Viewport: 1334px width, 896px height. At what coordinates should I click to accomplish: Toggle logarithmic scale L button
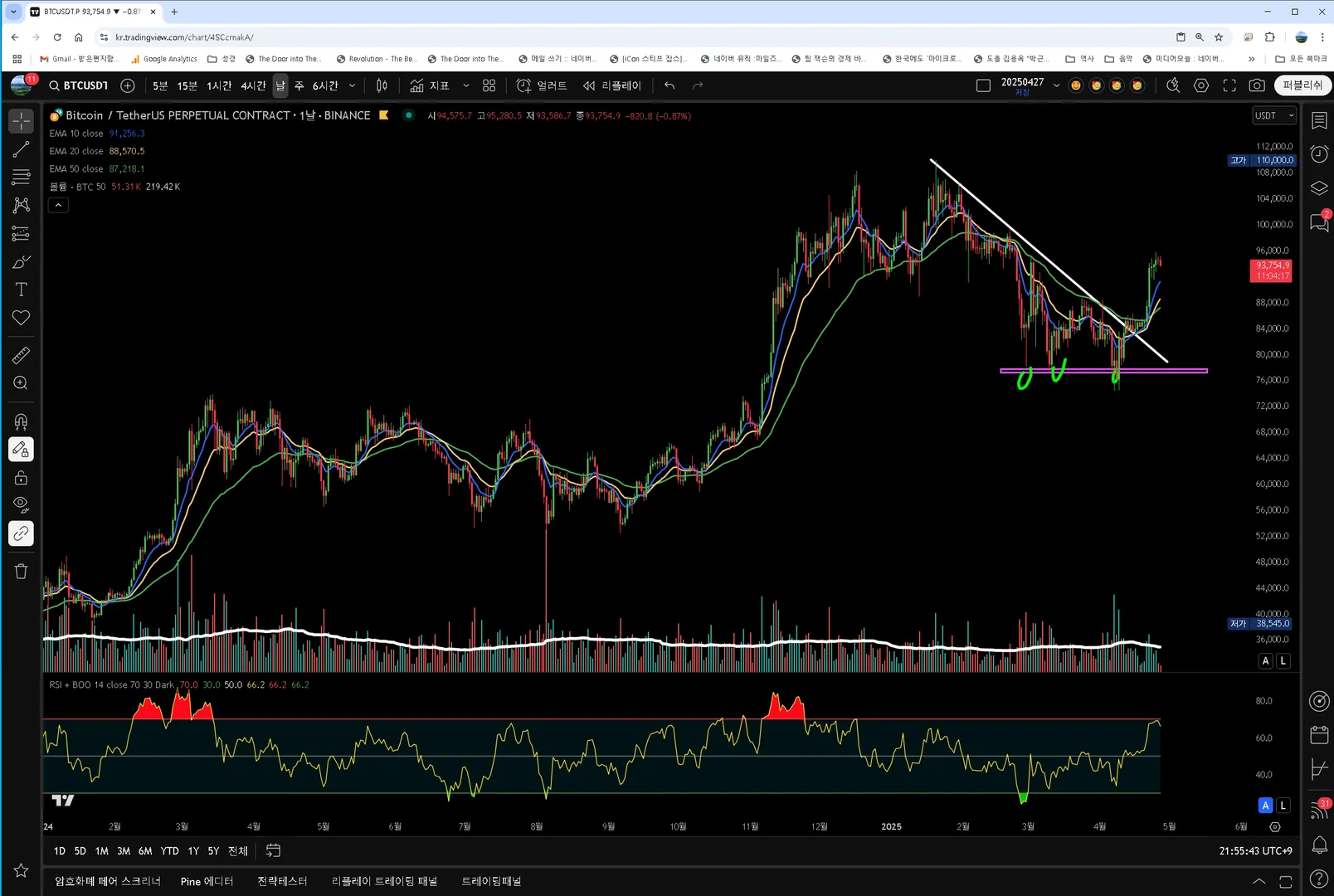coord(1283,661)
